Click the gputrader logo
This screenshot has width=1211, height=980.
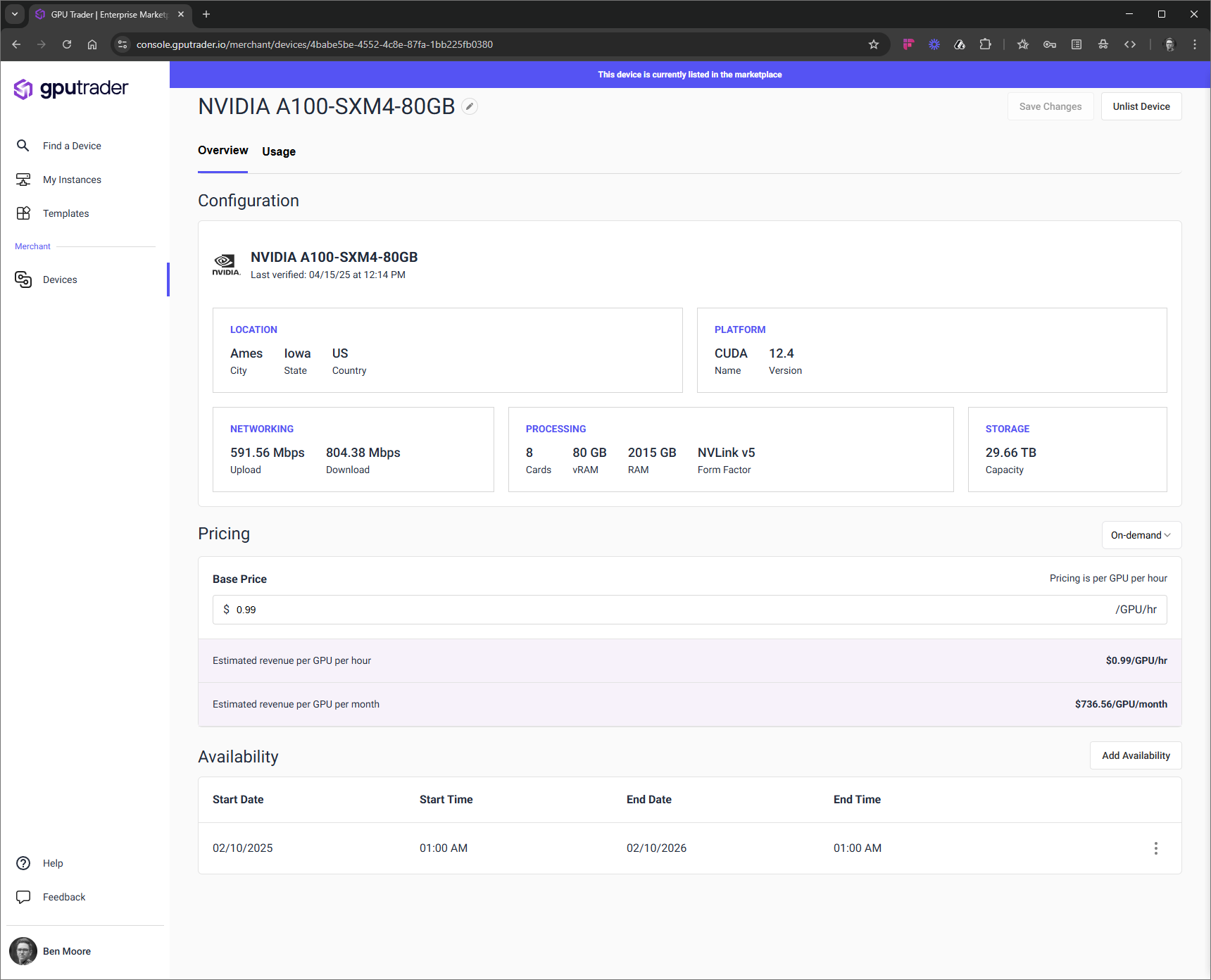click(71, 89)
